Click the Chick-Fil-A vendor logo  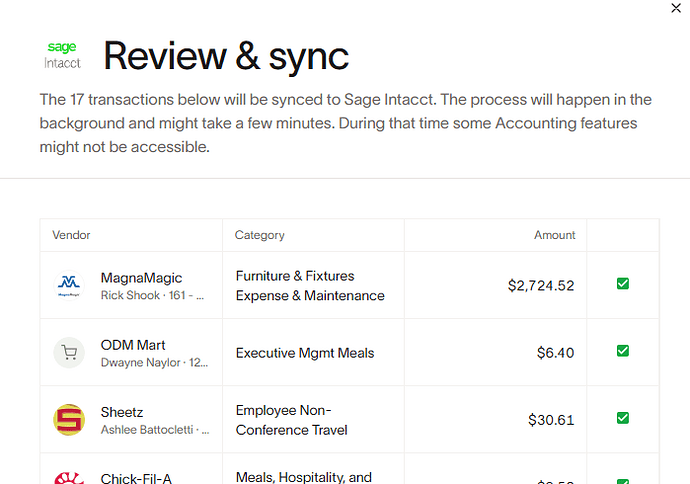click(x=69, y=478)
